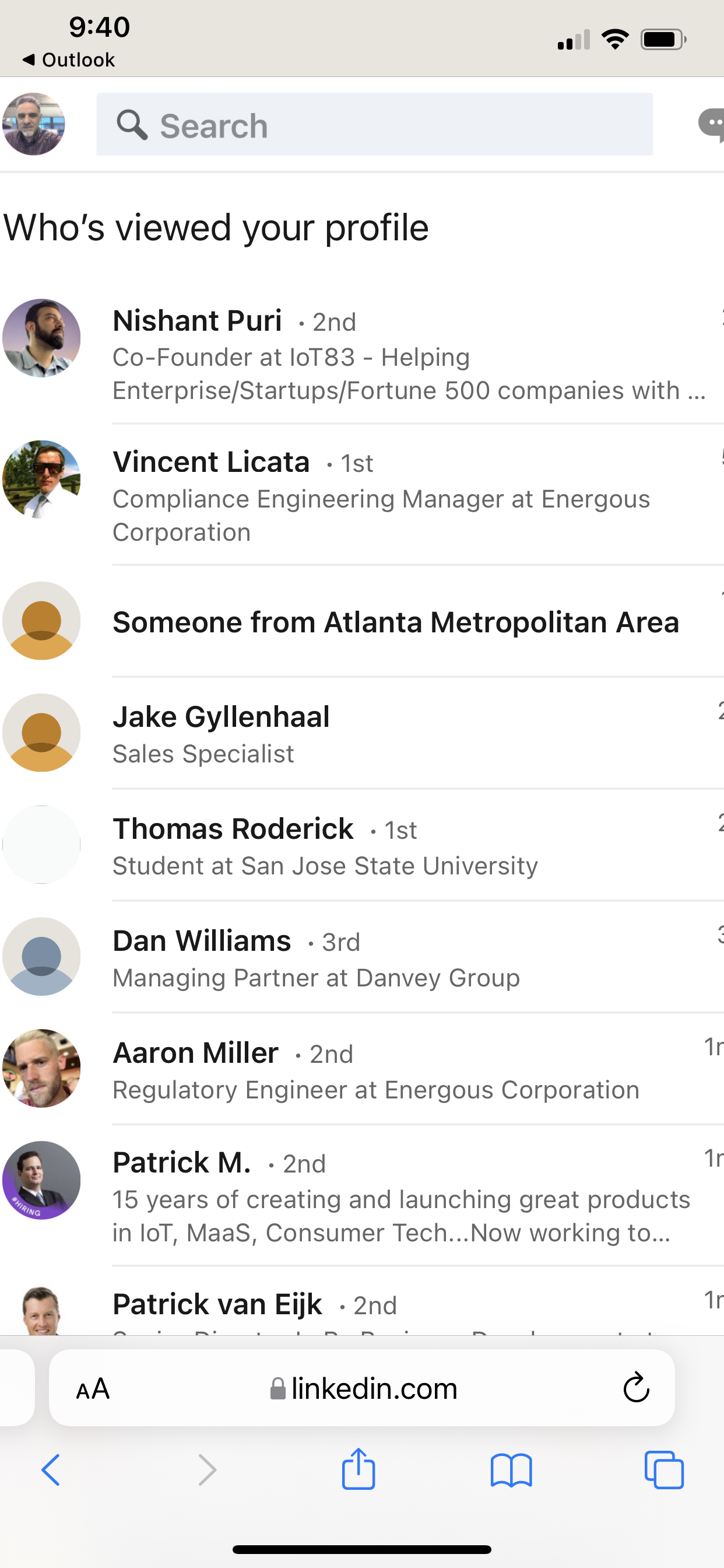The image size is (724, 1568).
Task: Select Someone from Atlanta Metropolitan Area
Action: click(x=362, y=621)
